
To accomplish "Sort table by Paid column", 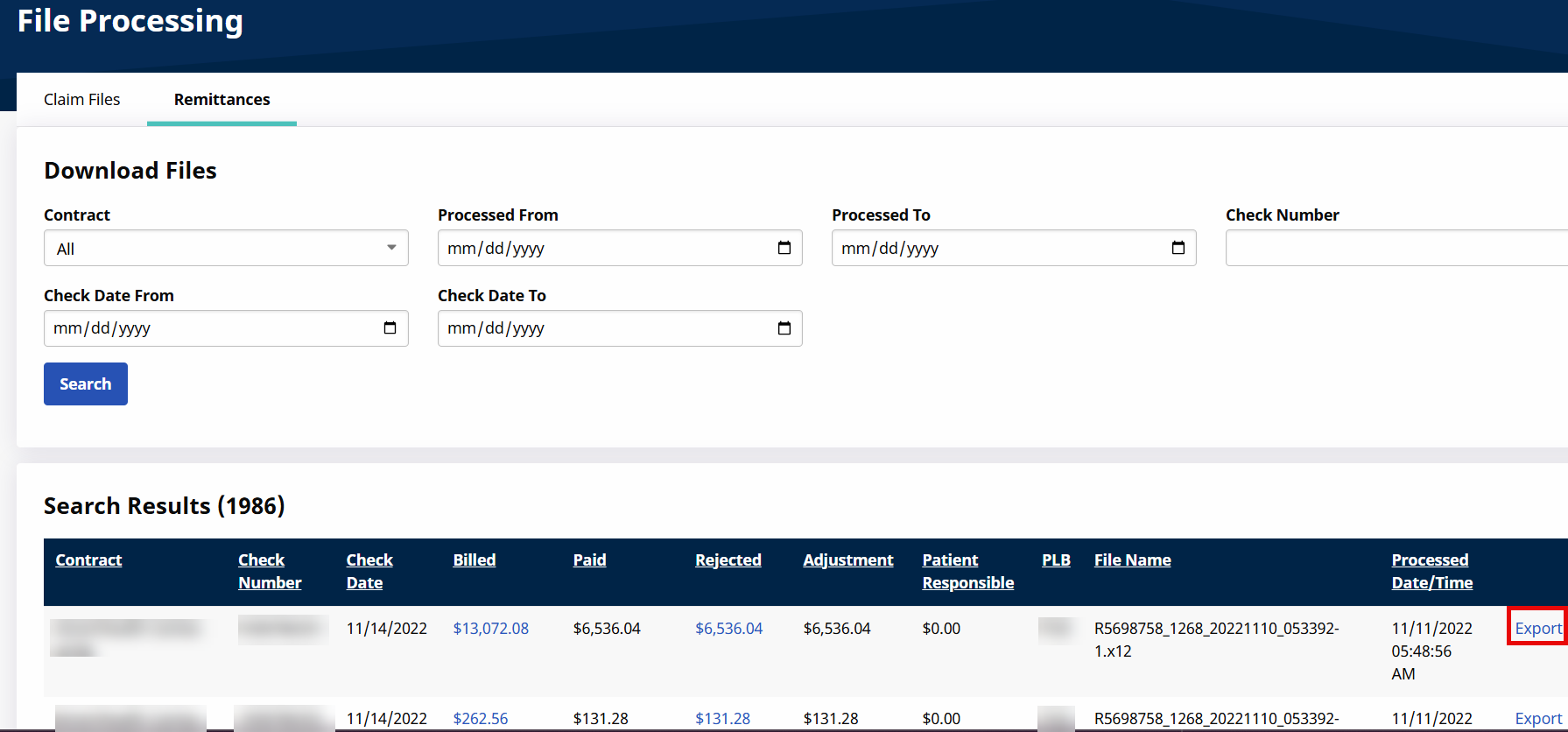I will (x=589, y=560).
